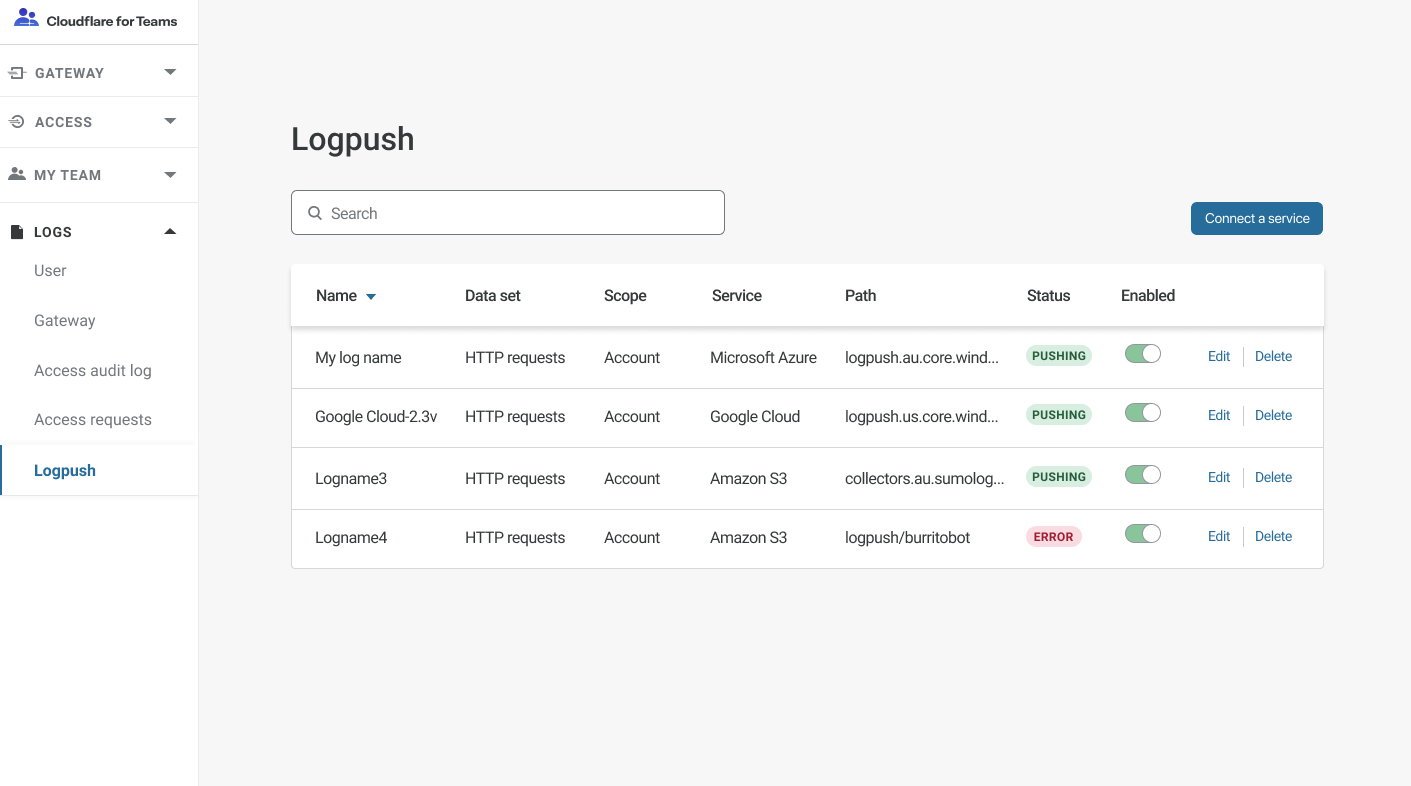Delete the Logname4 job
The width and height of the screenshot is (1411, 786).
[1273, 536]
